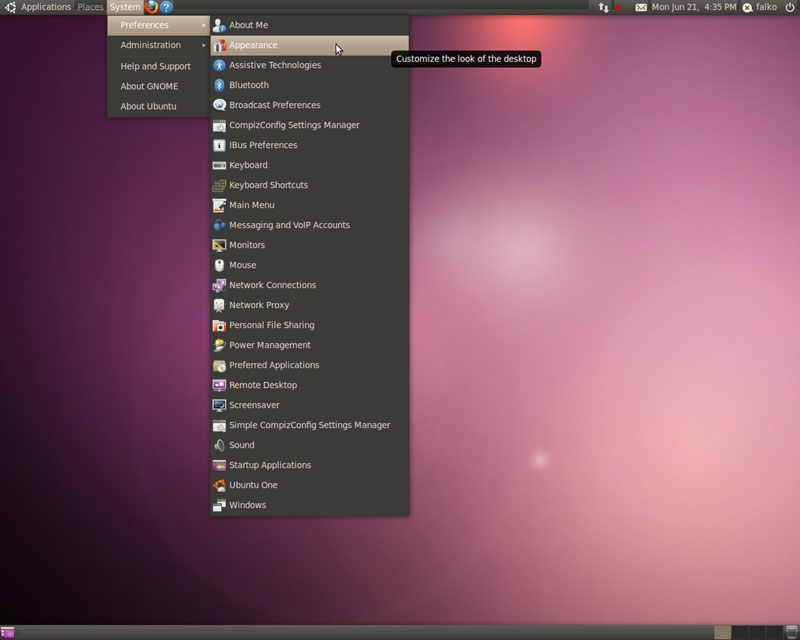Click the 'Appearance' label

[x=253, y=45]
